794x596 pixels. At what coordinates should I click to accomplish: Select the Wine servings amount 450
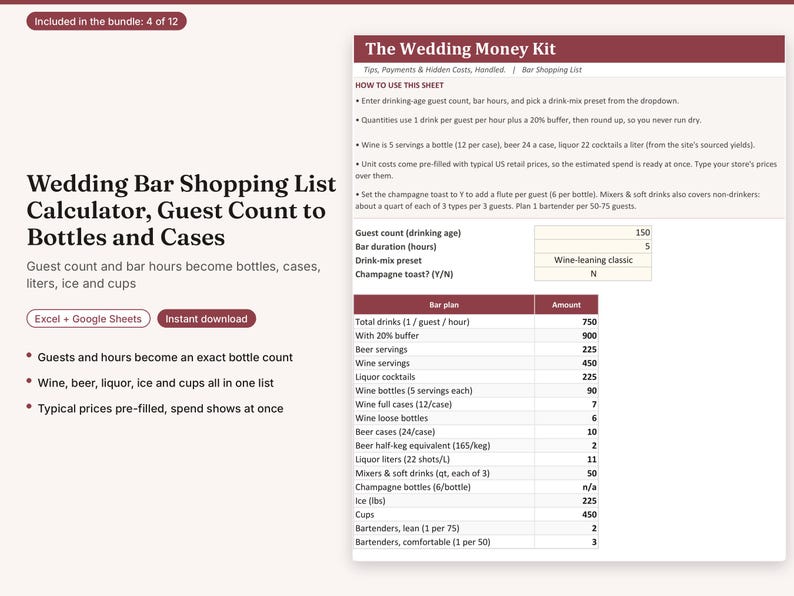566,363
